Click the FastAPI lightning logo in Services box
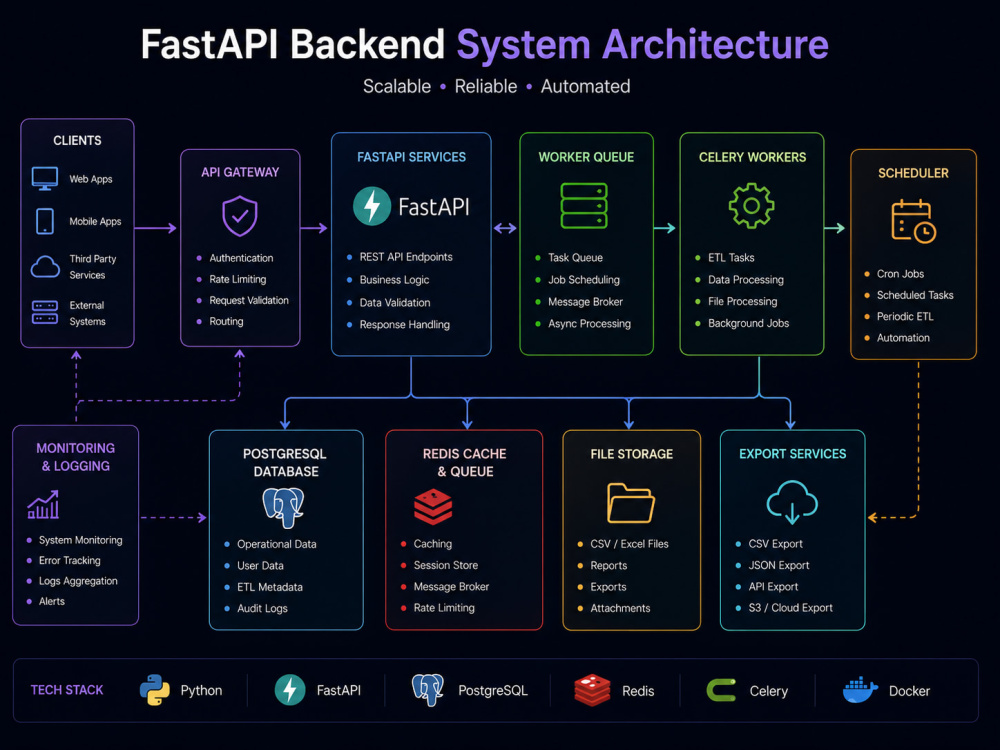Image resolution: width=1000 pixels, height=750 pixels. (372, 206)
